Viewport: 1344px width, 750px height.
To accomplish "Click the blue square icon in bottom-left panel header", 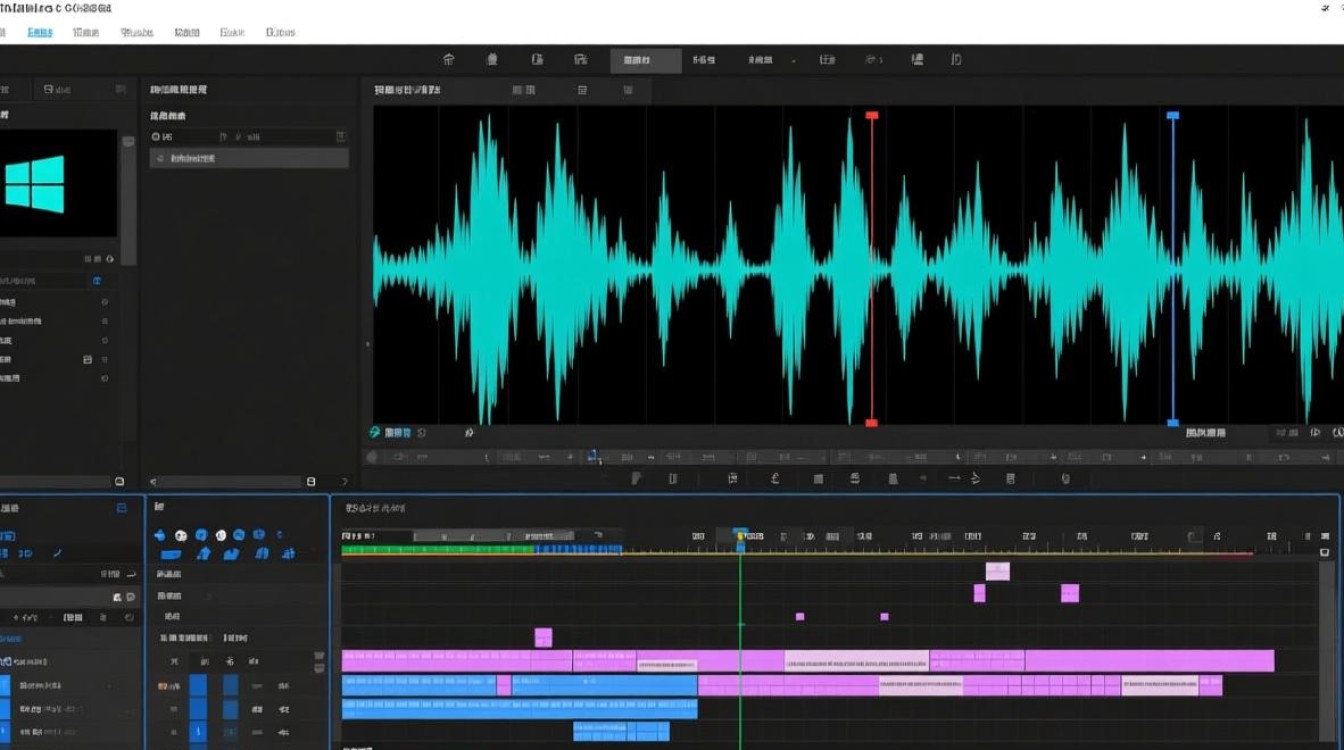I will click(122, 508).
